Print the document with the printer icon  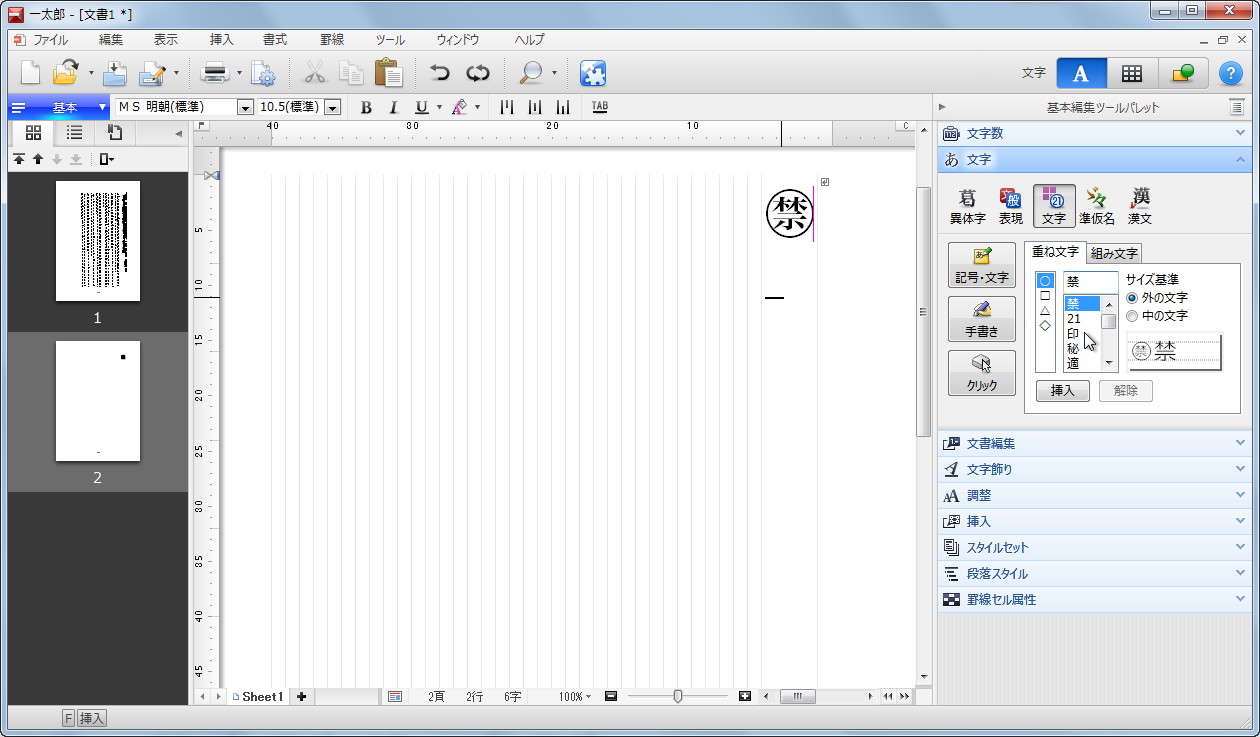[x=215, y=73]
